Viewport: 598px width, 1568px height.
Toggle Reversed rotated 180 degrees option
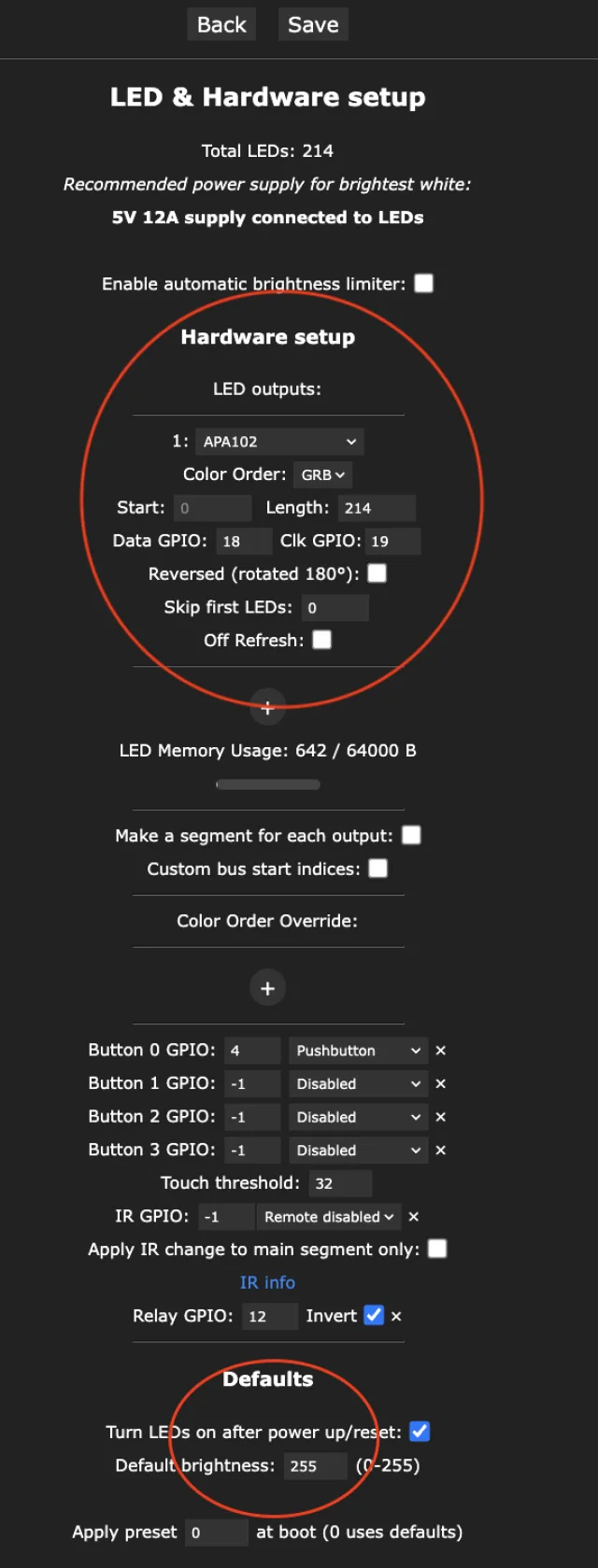click(377, 572)
